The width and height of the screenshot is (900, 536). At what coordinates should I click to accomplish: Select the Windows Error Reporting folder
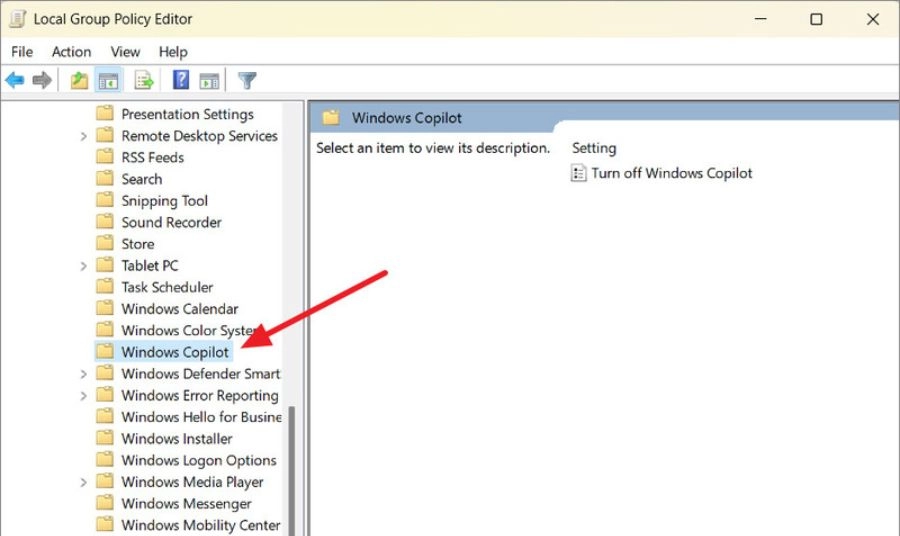click(200, 395)
